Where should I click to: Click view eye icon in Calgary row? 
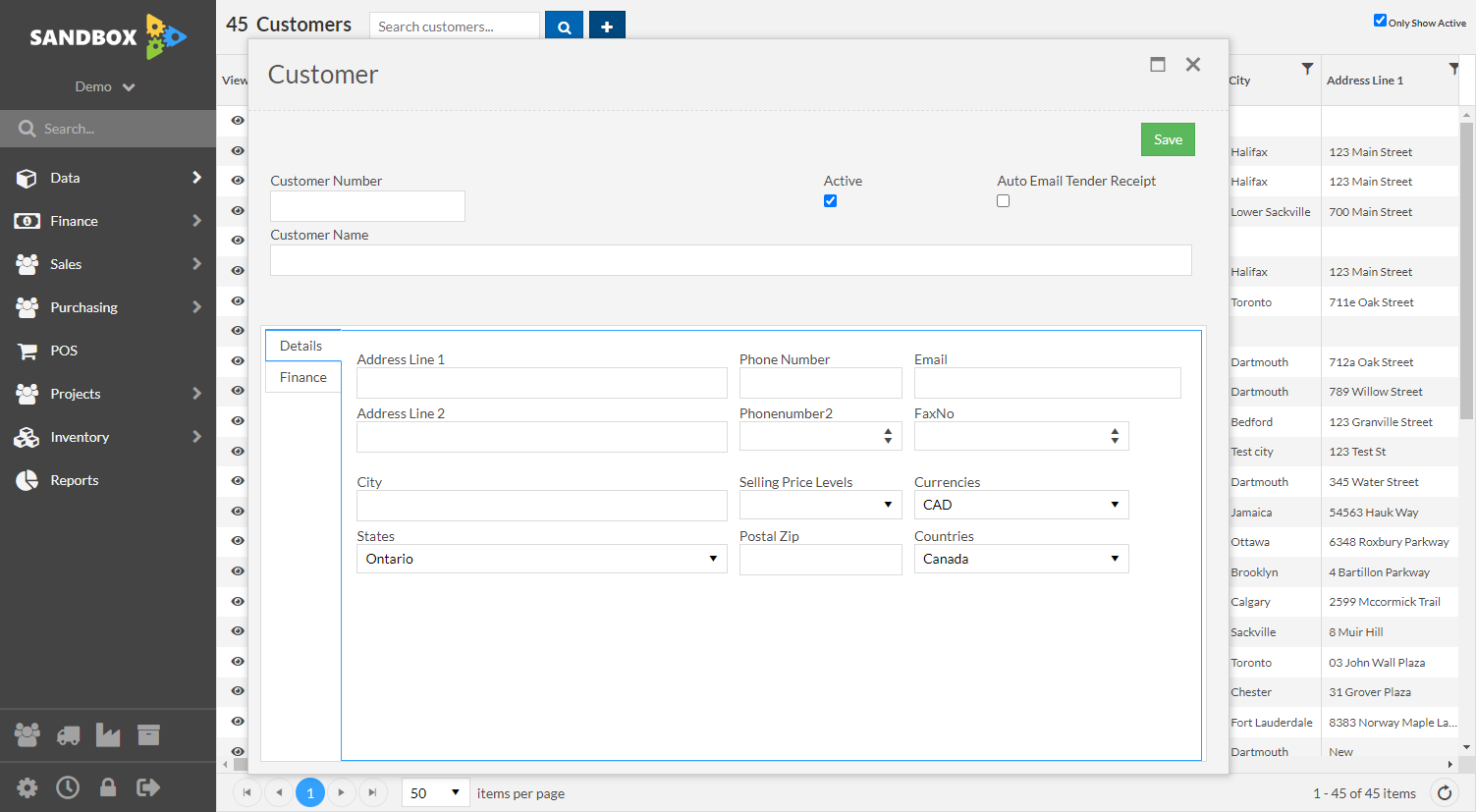pyautogui.click(x=238, y=601)
